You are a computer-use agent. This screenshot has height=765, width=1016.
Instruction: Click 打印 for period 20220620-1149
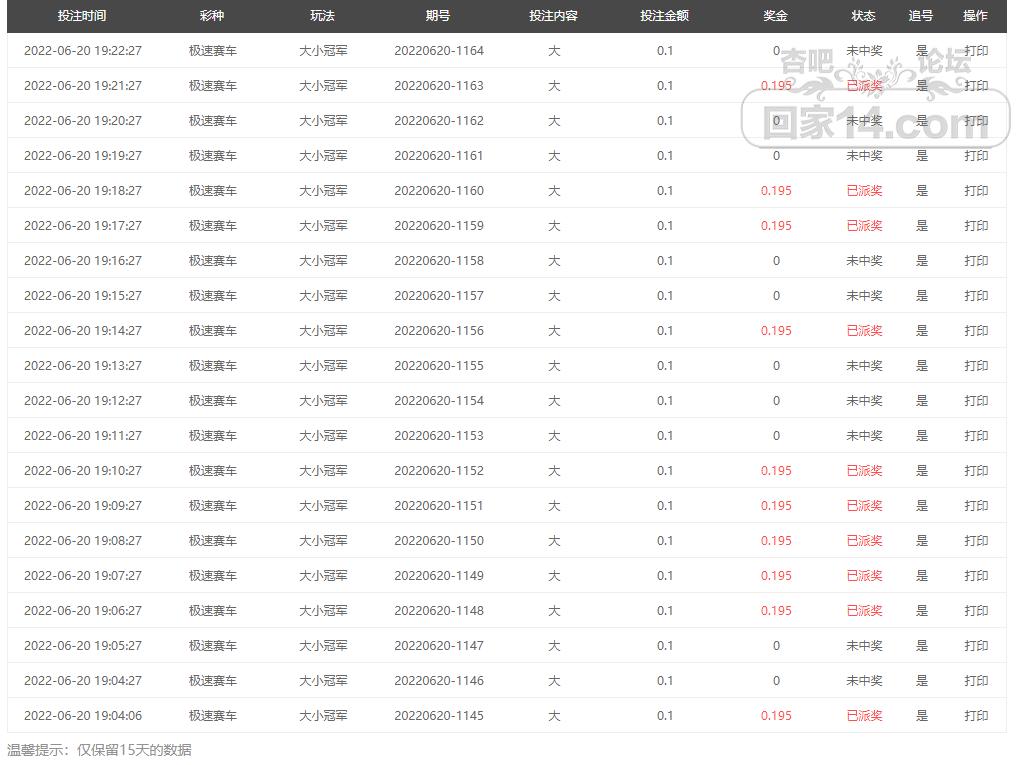click(x=976, y=575)
